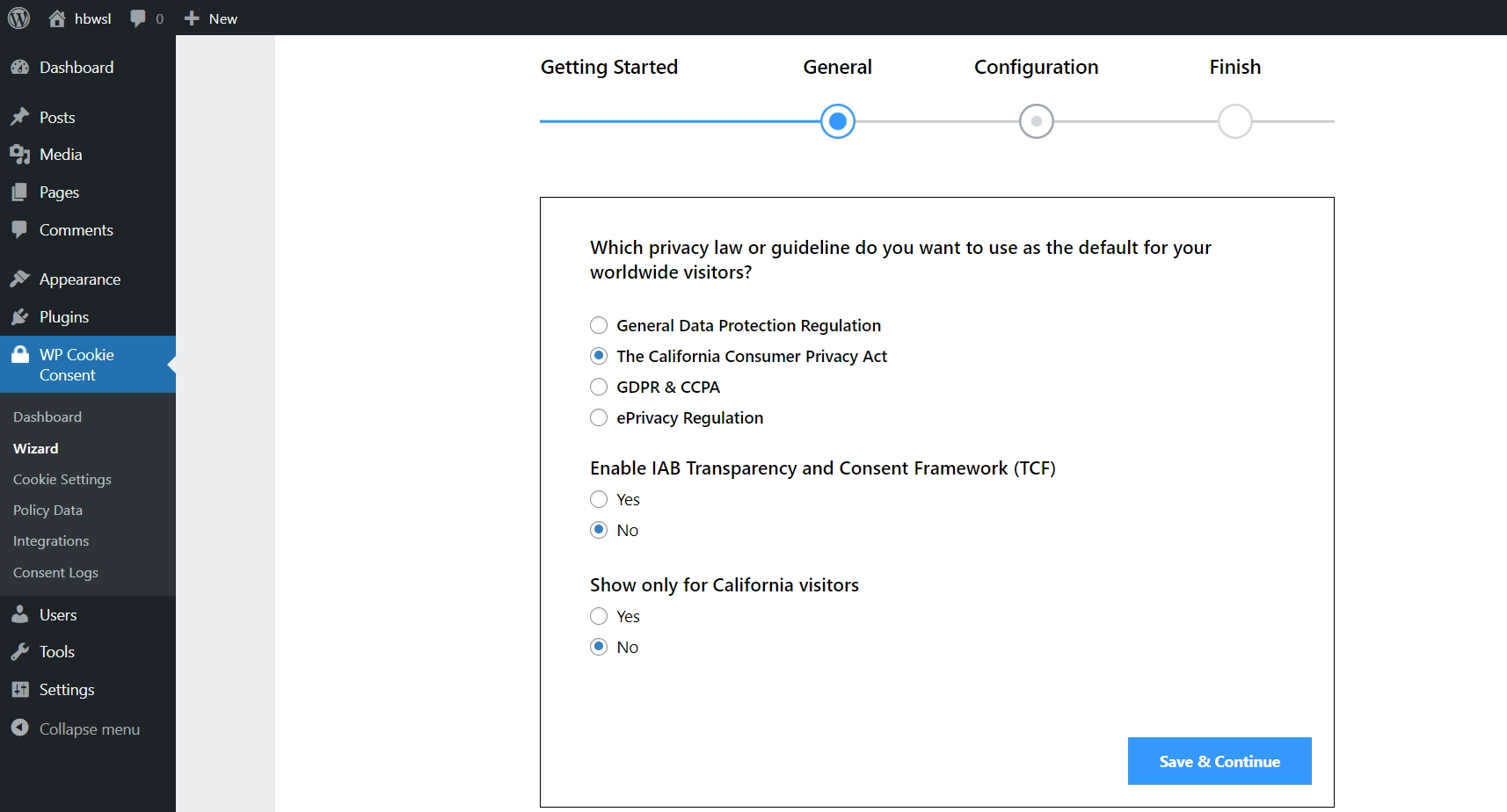Click the Configuration step circle in progress bar
1507x812 pixels.
point(1037,121)
